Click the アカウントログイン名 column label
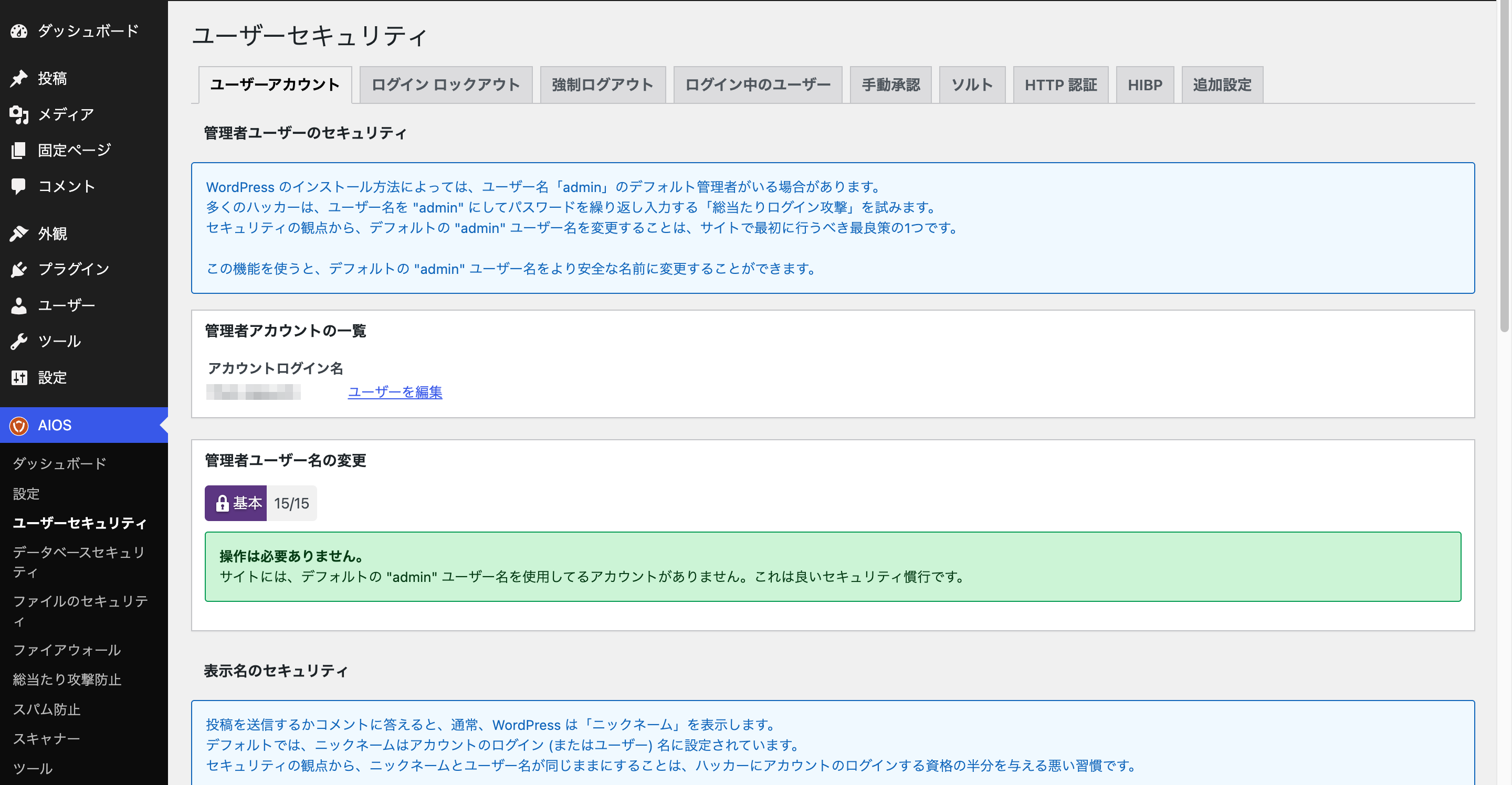 click(x=275, y=368)
